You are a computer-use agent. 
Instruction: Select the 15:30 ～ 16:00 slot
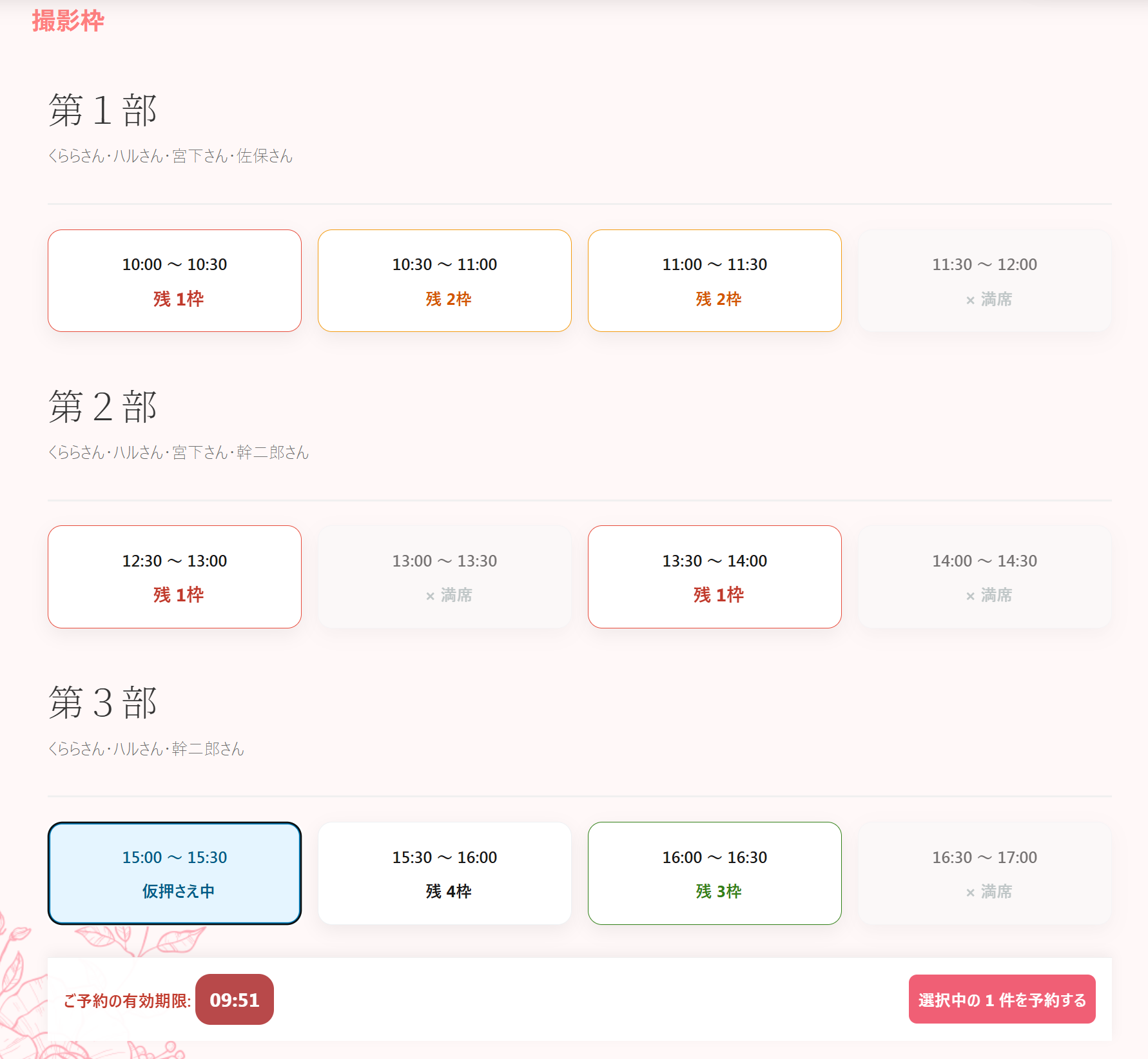pyautogui.click(x=444, y=873)
